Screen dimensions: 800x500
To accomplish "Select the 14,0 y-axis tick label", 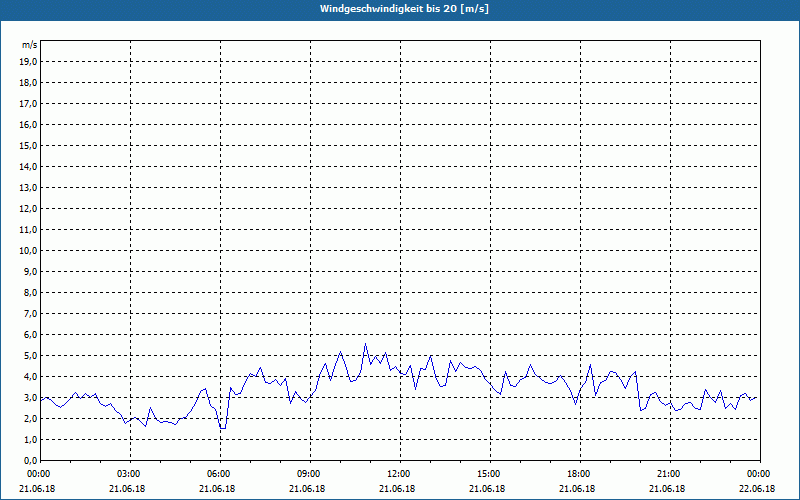I will [x=28, y=166].
